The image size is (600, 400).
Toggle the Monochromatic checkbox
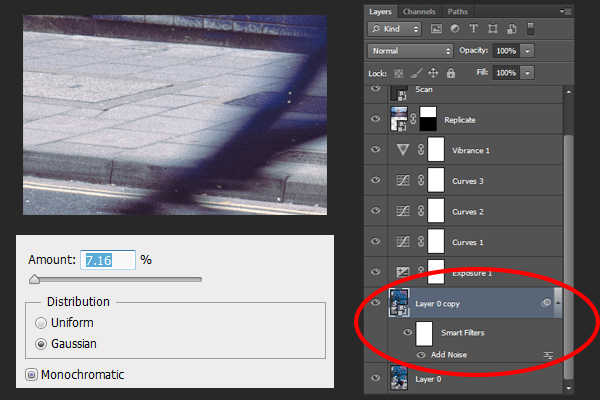(x=31, y=374)
